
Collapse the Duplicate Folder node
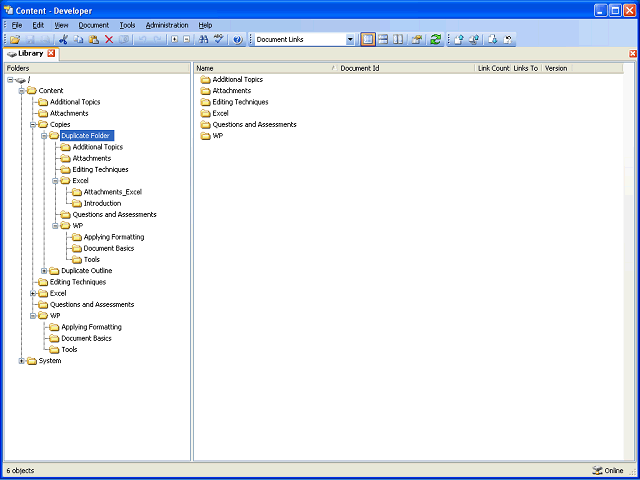44,136
